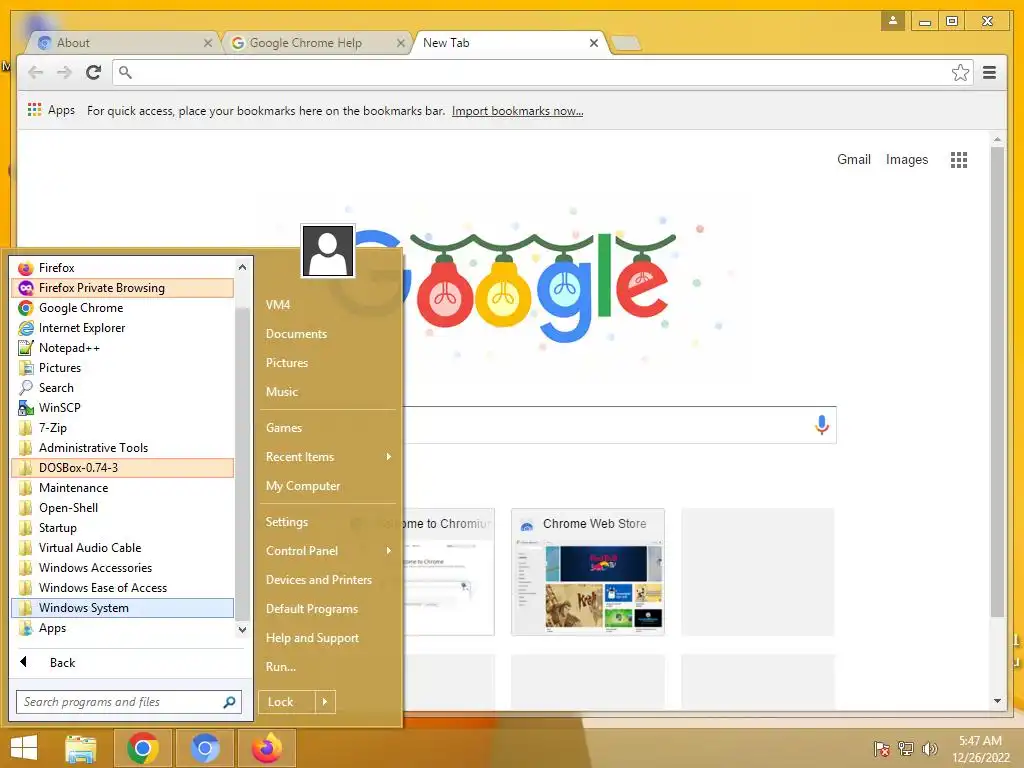
Task: Switch to the About tab
Action: pyautogui.click(x=125, y=43)
